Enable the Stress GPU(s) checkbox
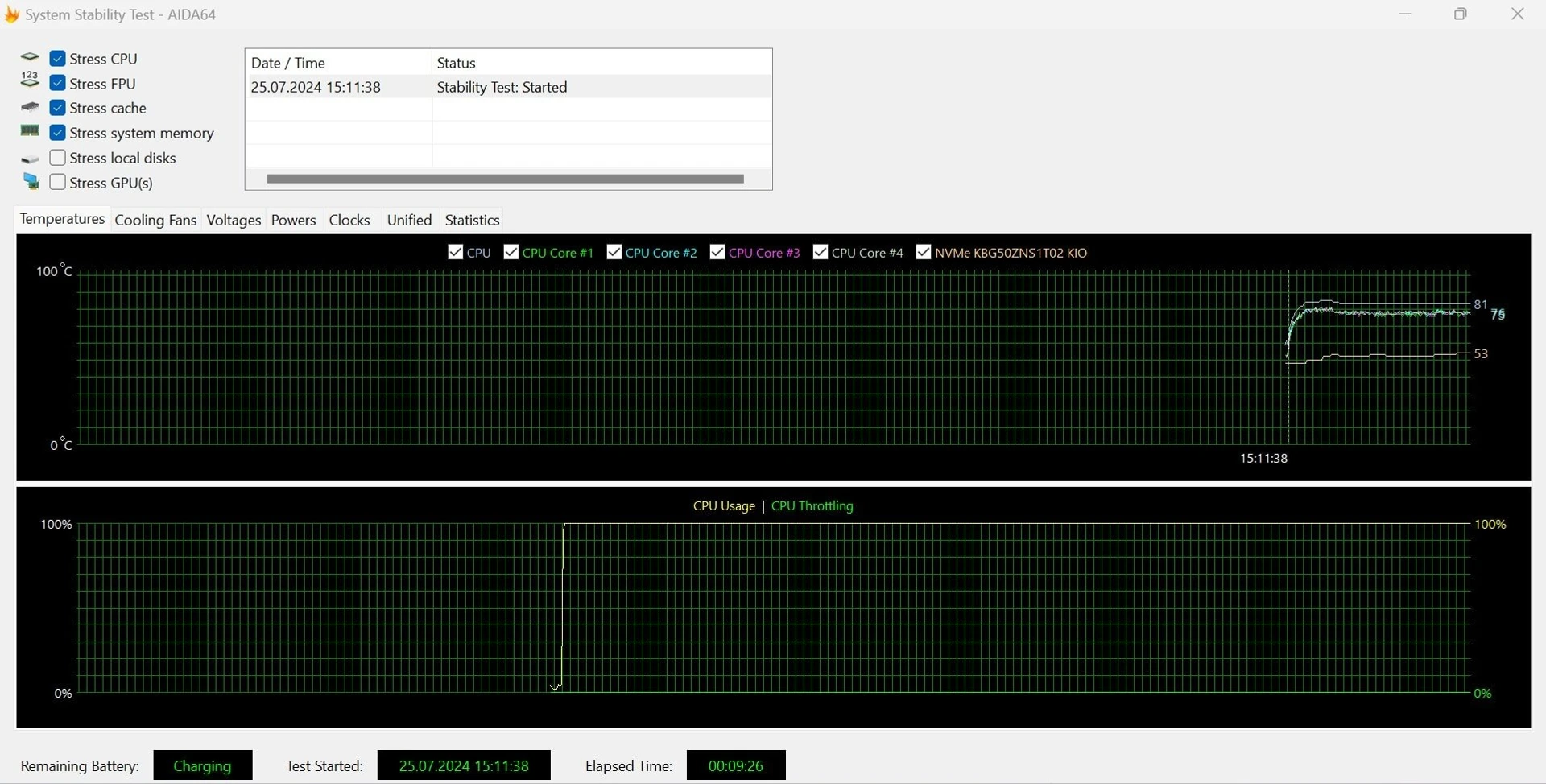1546x784 pixels. [x=57, y=182]
